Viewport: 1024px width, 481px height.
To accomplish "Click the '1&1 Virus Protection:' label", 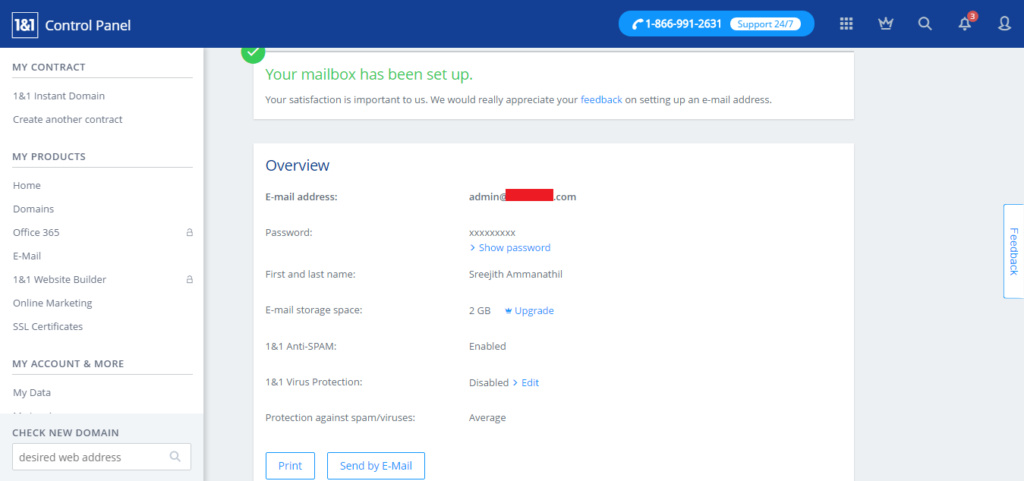I will coord(313,382).
